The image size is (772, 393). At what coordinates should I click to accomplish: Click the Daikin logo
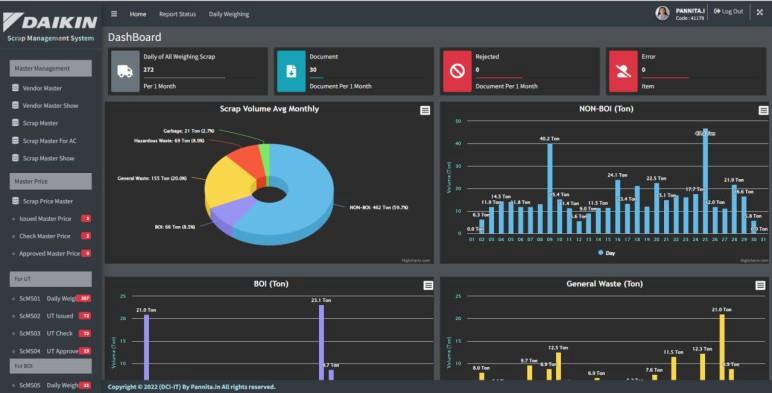pos(50,22)
